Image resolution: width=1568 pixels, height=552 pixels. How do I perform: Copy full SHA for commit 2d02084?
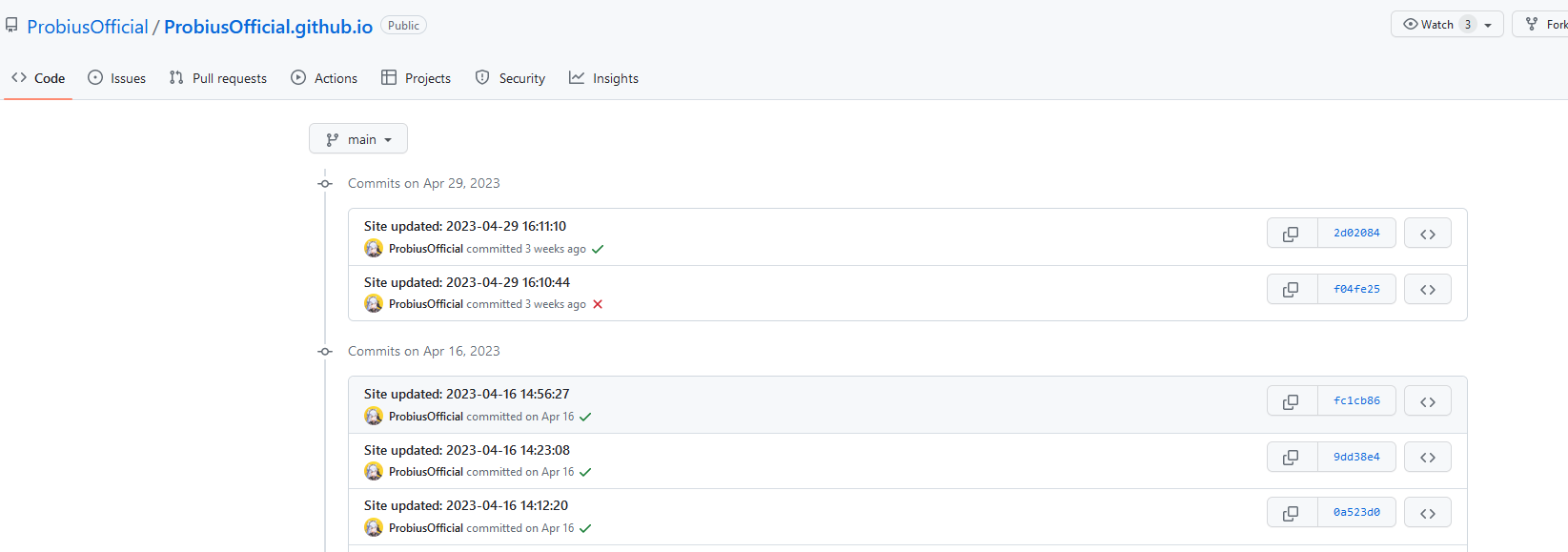tap(1291, 234)
